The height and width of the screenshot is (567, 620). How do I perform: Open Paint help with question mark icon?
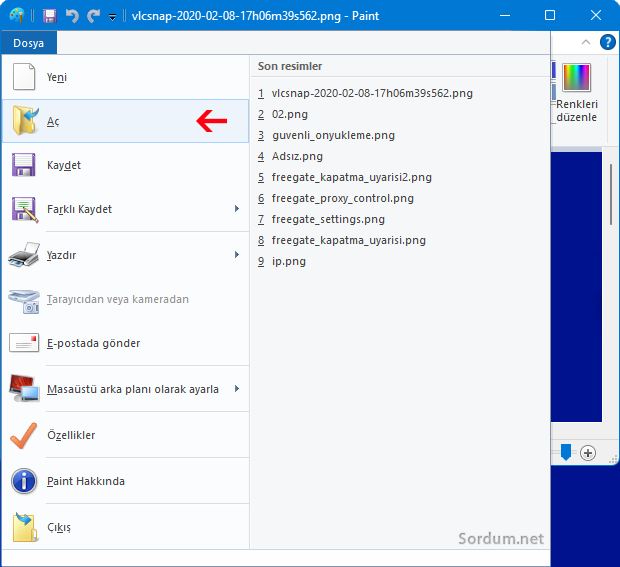pyautogui.click(x=607, y=42)
